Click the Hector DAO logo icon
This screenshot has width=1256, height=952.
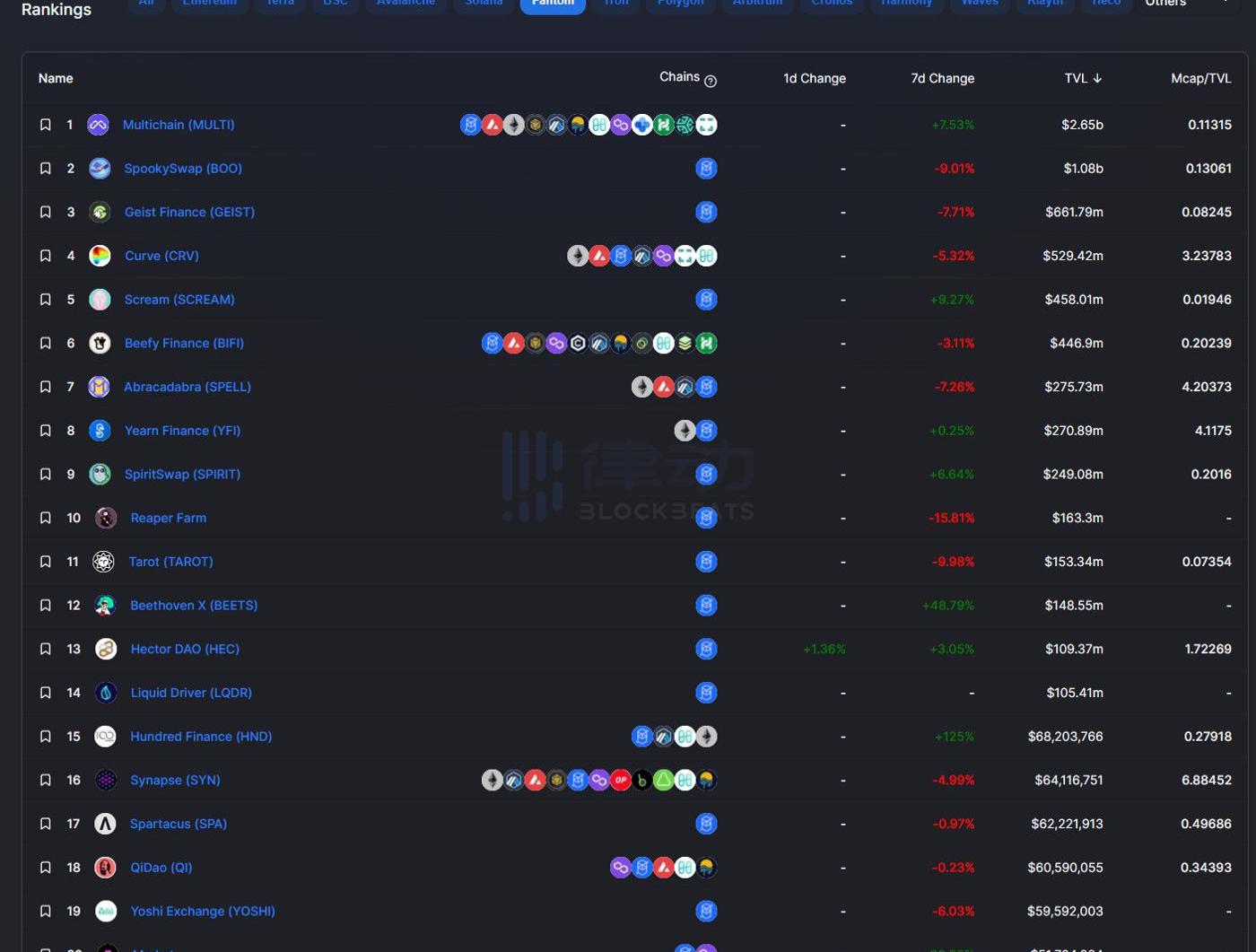click(106, 649)
